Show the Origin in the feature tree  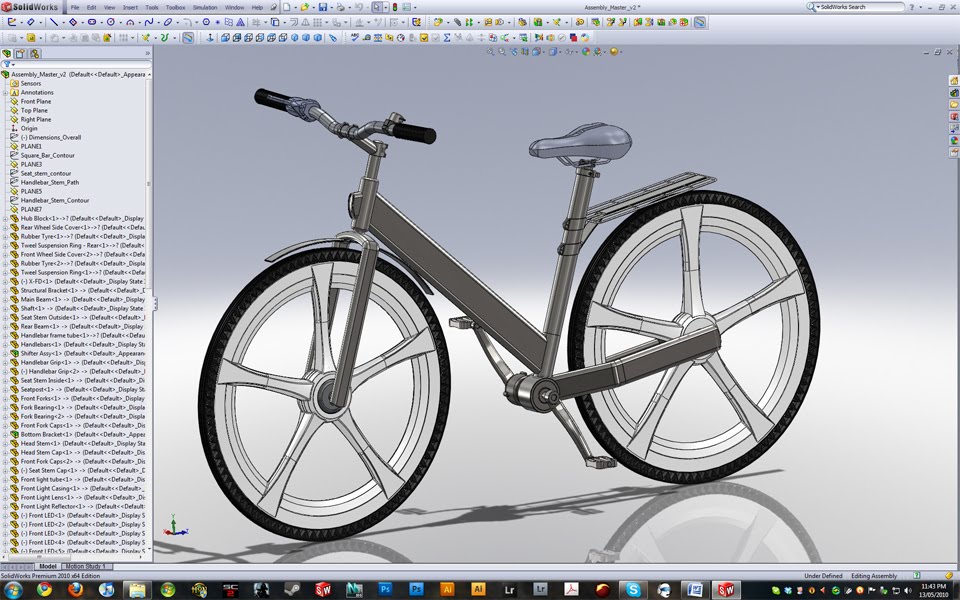(x=32, y=128)
